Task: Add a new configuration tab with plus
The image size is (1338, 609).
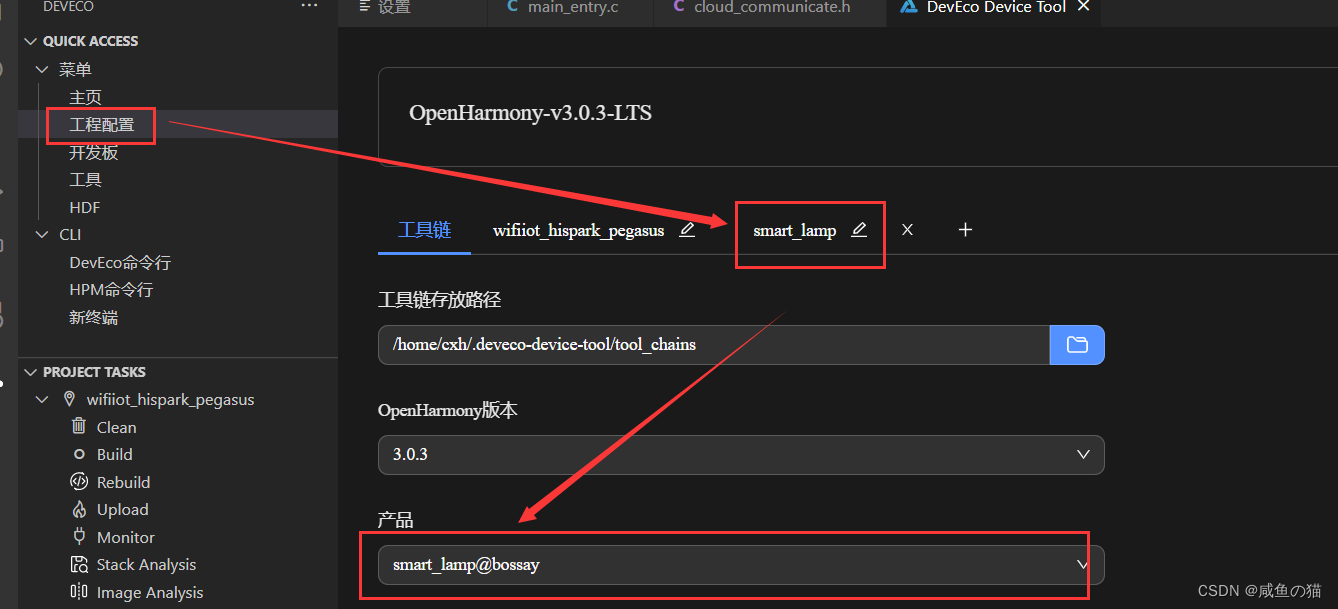Action: coord(965,230)
